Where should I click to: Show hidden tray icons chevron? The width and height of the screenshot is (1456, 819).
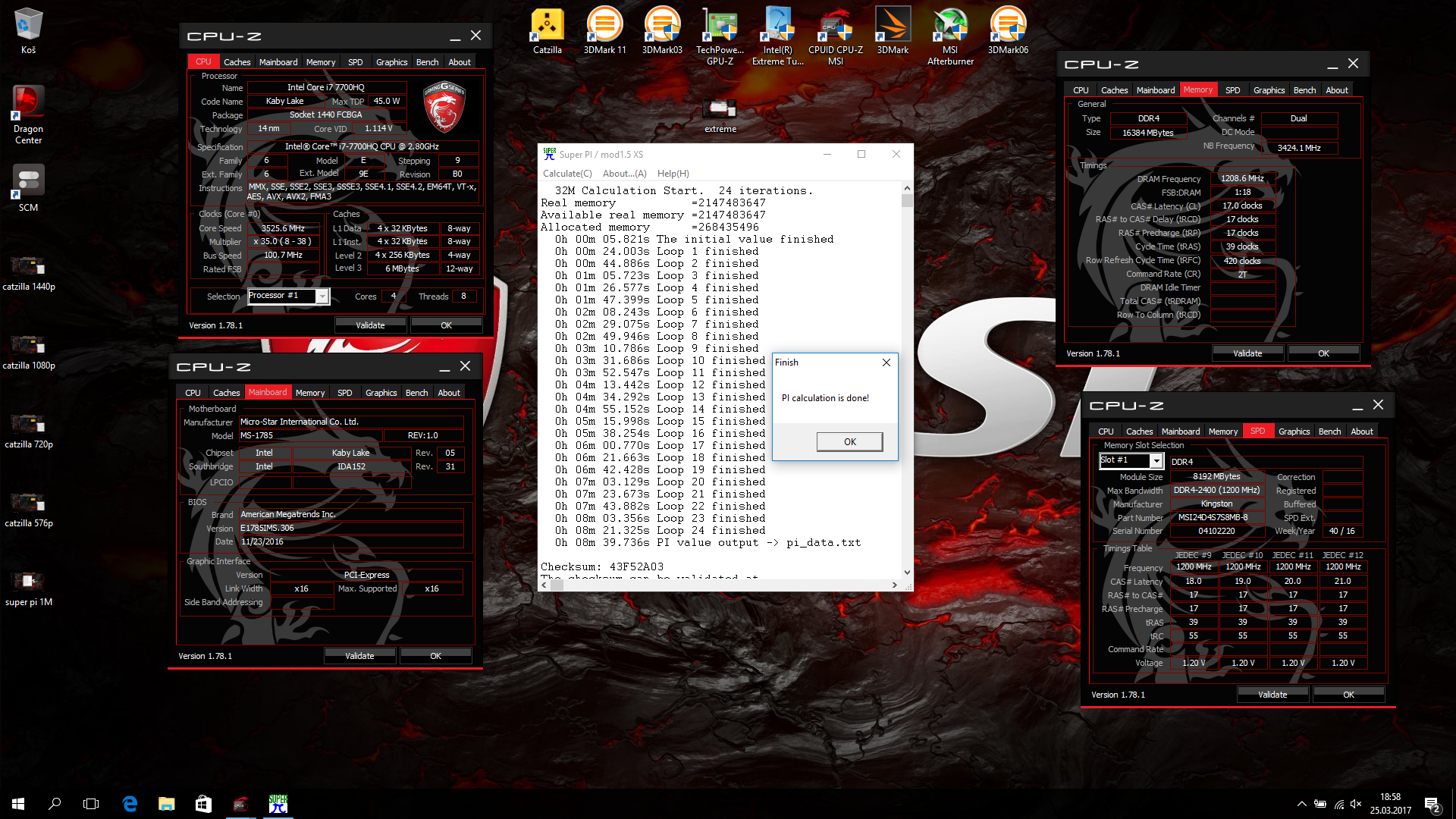pyautogui.click(x=1301, y=804)
